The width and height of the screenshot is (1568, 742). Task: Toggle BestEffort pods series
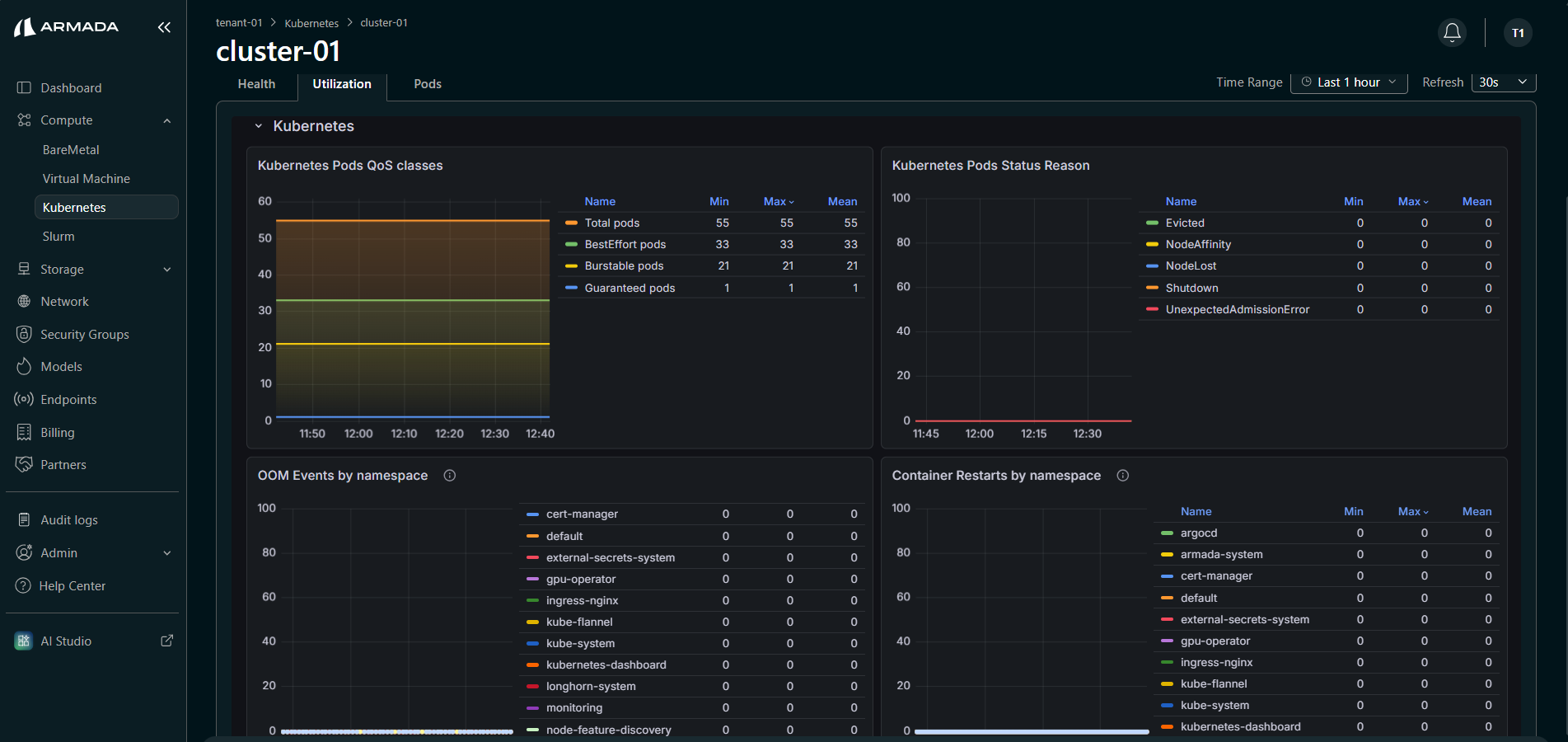click(625, 245)
